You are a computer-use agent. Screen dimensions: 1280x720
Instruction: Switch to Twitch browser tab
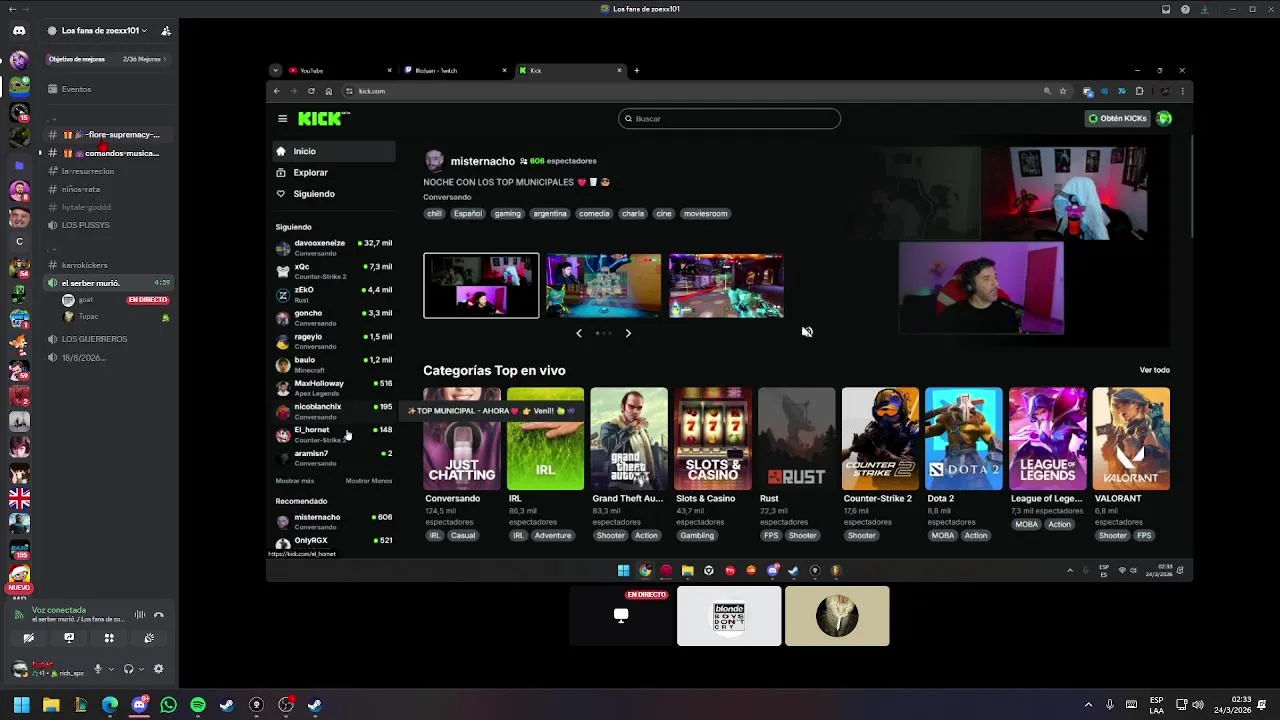point(455,71)
